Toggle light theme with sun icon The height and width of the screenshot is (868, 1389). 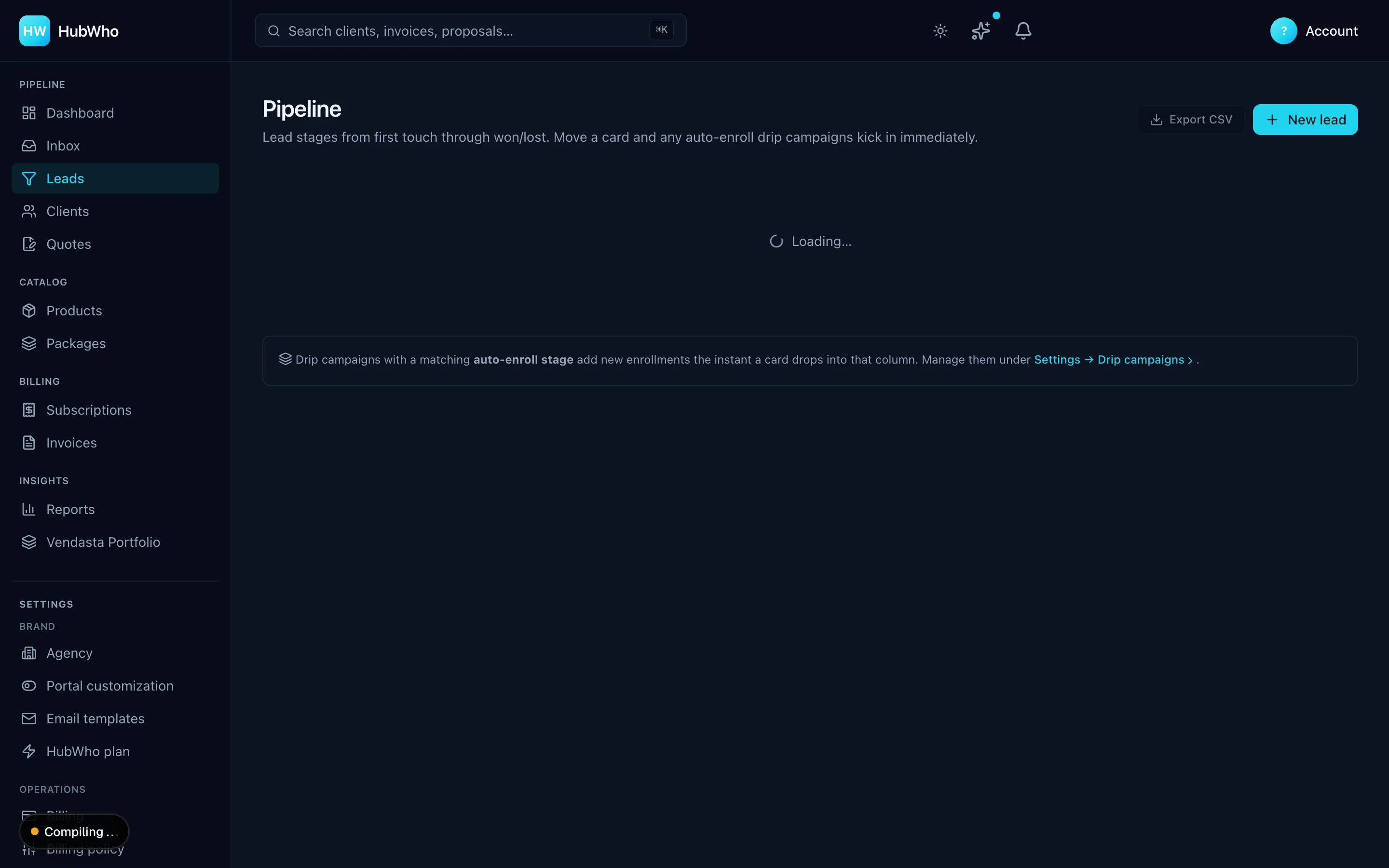[x=940, y=31]
